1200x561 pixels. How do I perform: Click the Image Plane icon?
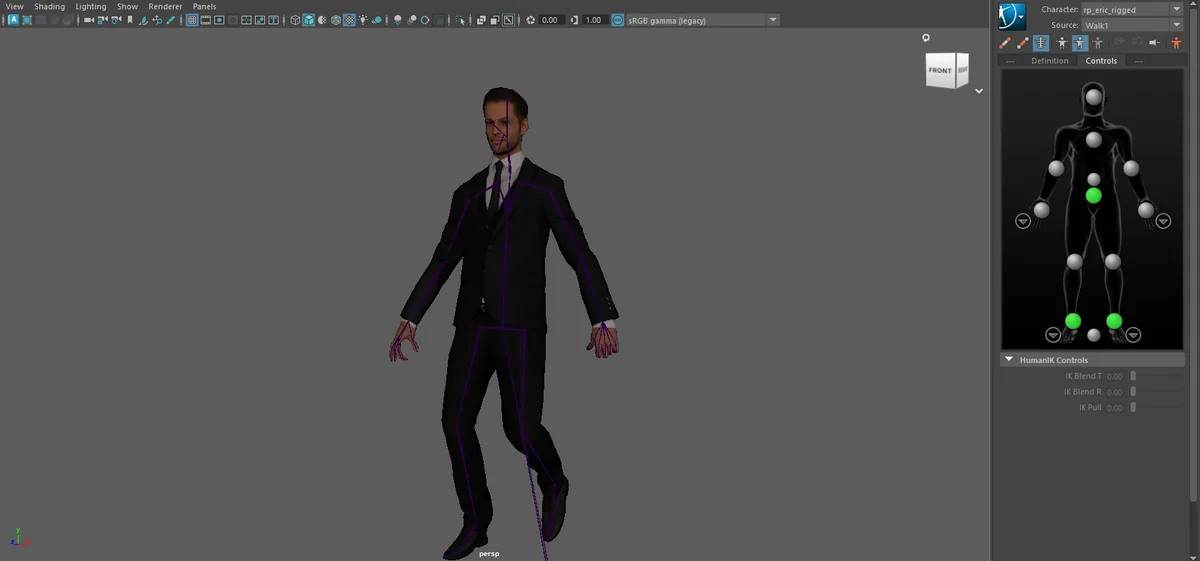coord(143,20)
